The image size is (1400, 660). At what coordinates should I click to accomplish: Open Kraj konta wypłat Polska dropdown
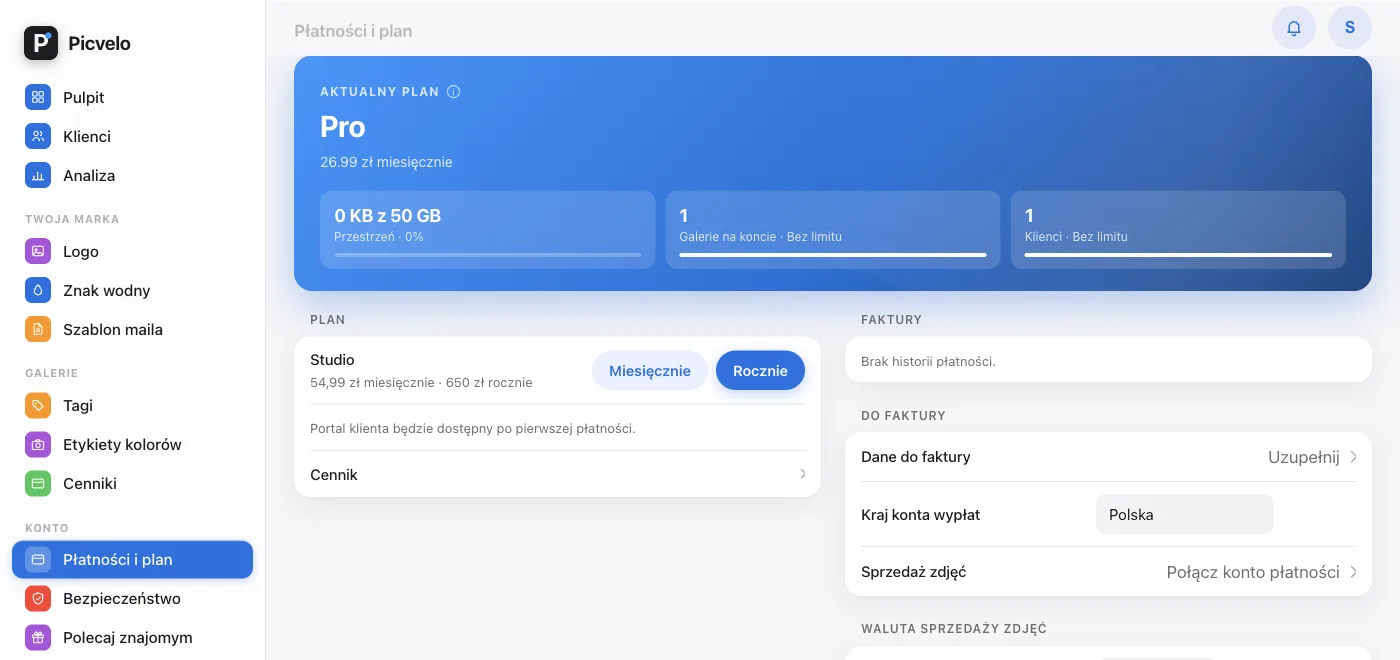1185,515
